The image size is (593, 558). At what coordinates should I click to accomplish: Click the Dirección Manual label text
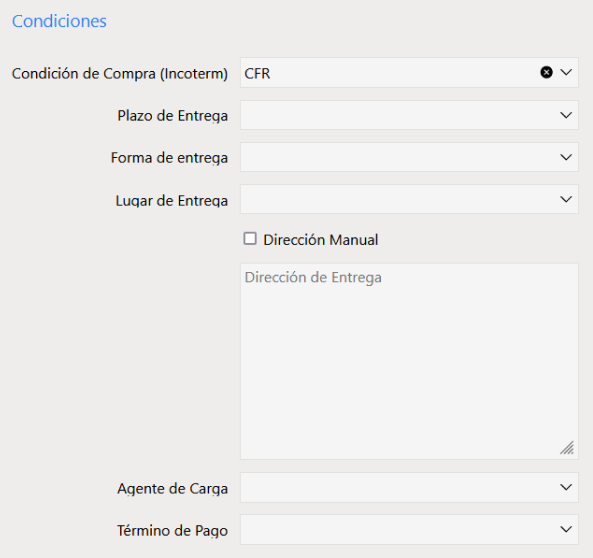pos(321,240)
